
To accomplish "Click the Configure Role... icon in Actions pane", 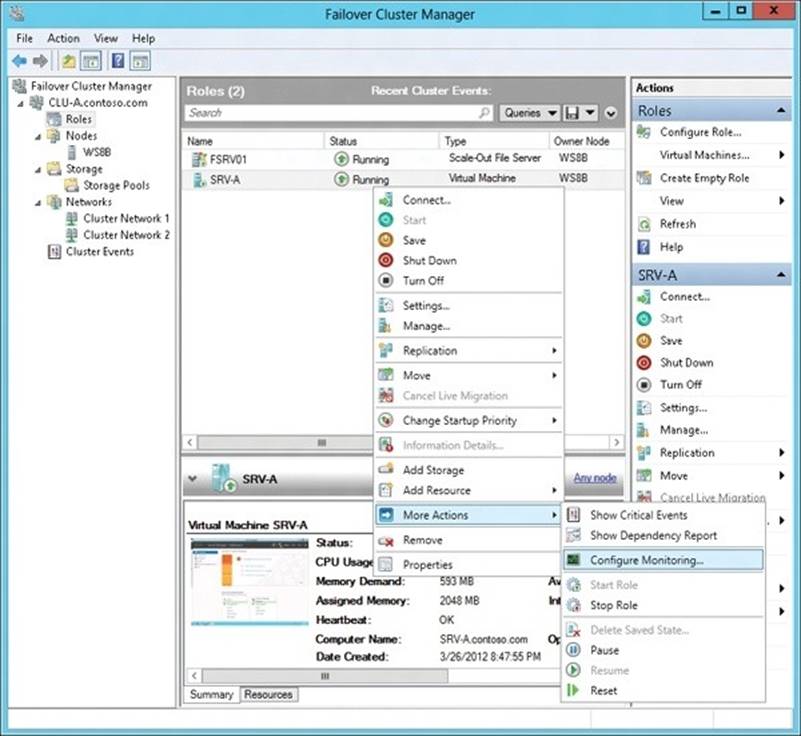I will pos(644,132).
